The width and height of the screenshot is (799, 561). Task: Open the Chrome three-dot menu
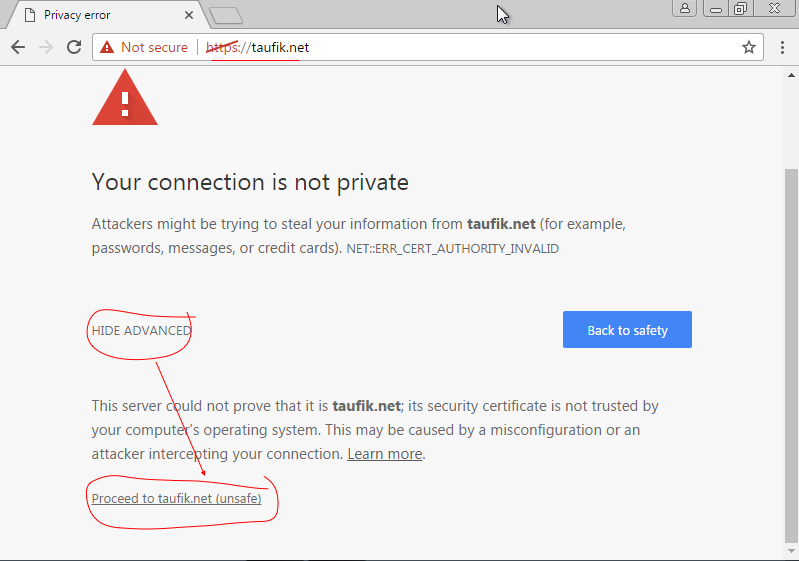click(782, 47)
